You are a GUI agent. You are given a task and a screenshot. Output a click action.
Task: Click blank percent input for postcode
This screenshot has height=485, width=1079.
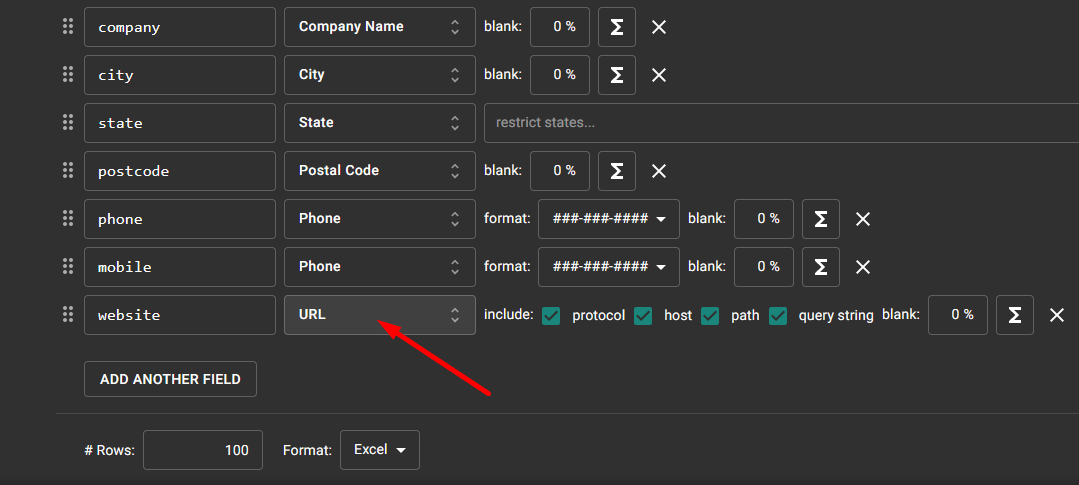click(x=559, y=171)
